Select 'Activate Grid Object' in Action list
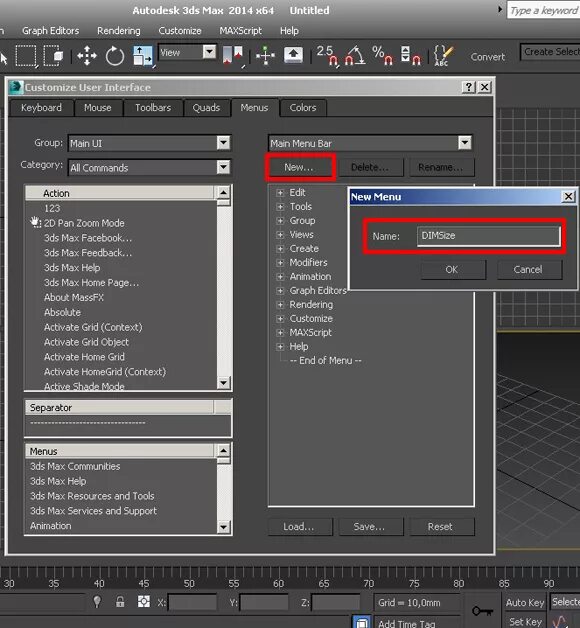The height and width of the screenshot is (628, 580). (x=87, y=342)
